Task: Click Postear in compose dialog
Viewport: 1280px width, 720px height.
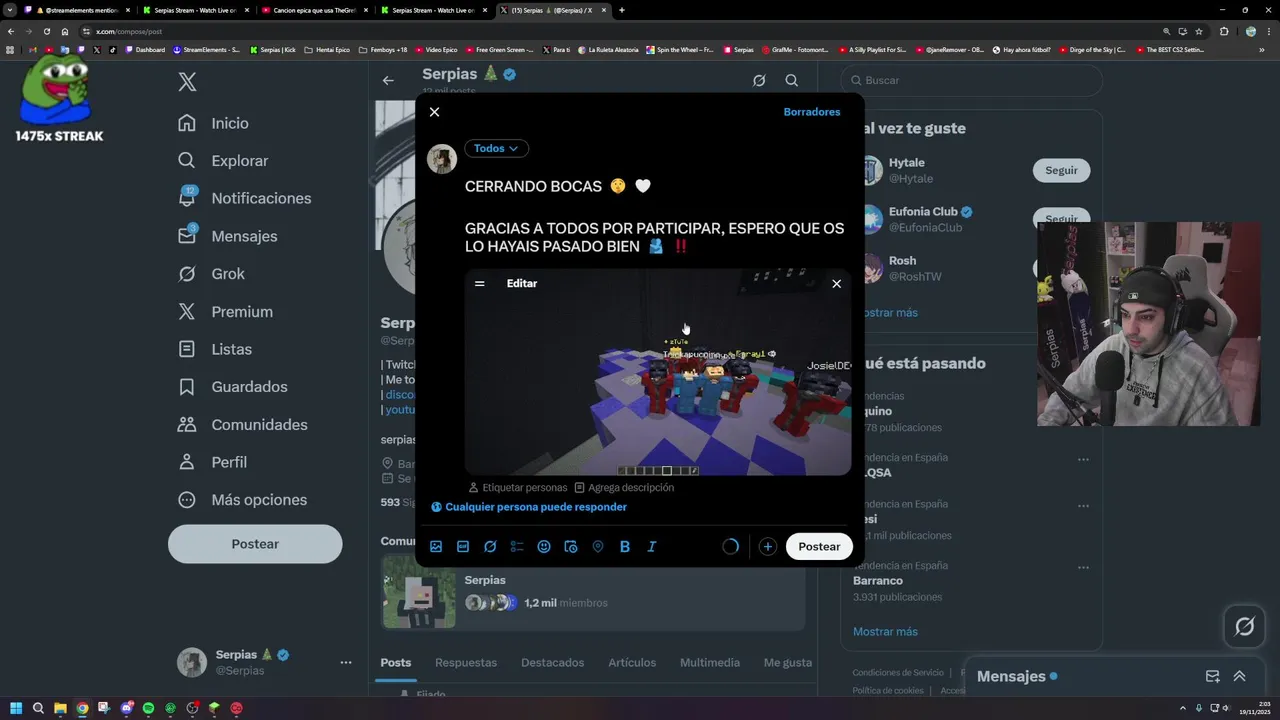Action: tap(819, 547)
